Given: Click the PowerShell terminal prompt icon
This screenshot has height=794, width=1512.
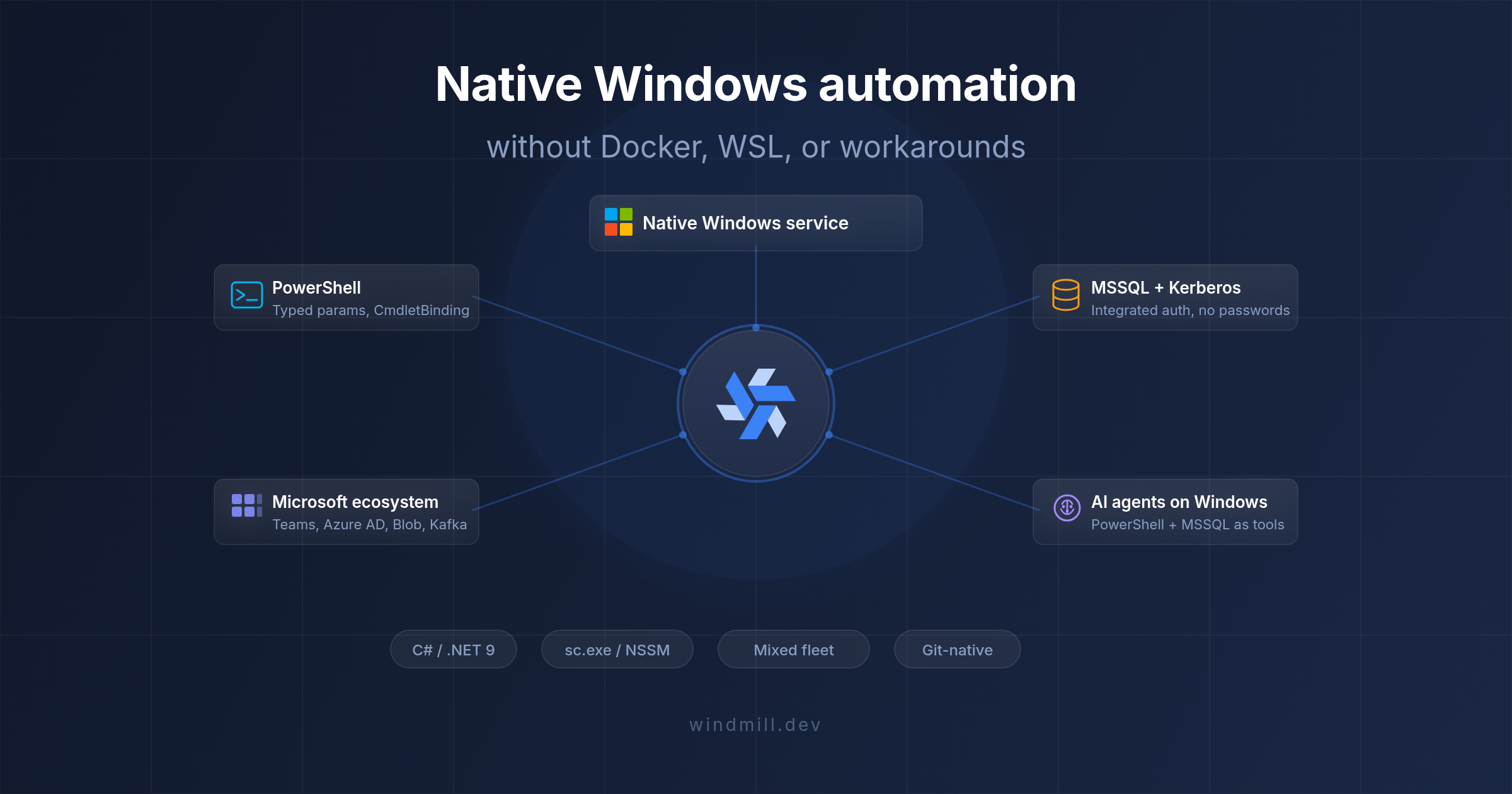Looking at the screenshot, I should (x=246, y=295).
